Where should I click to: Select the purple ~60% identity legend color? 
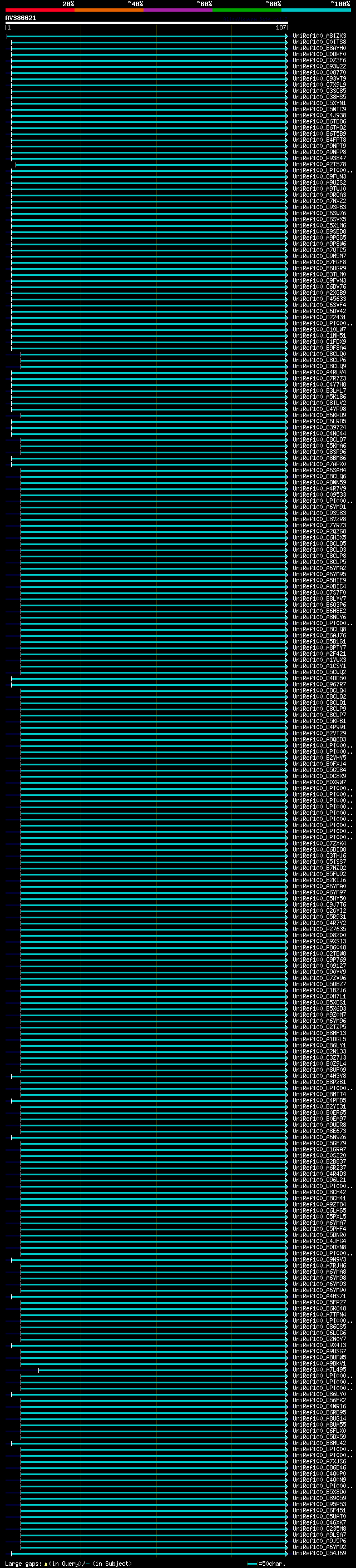(x=179, y=10)
